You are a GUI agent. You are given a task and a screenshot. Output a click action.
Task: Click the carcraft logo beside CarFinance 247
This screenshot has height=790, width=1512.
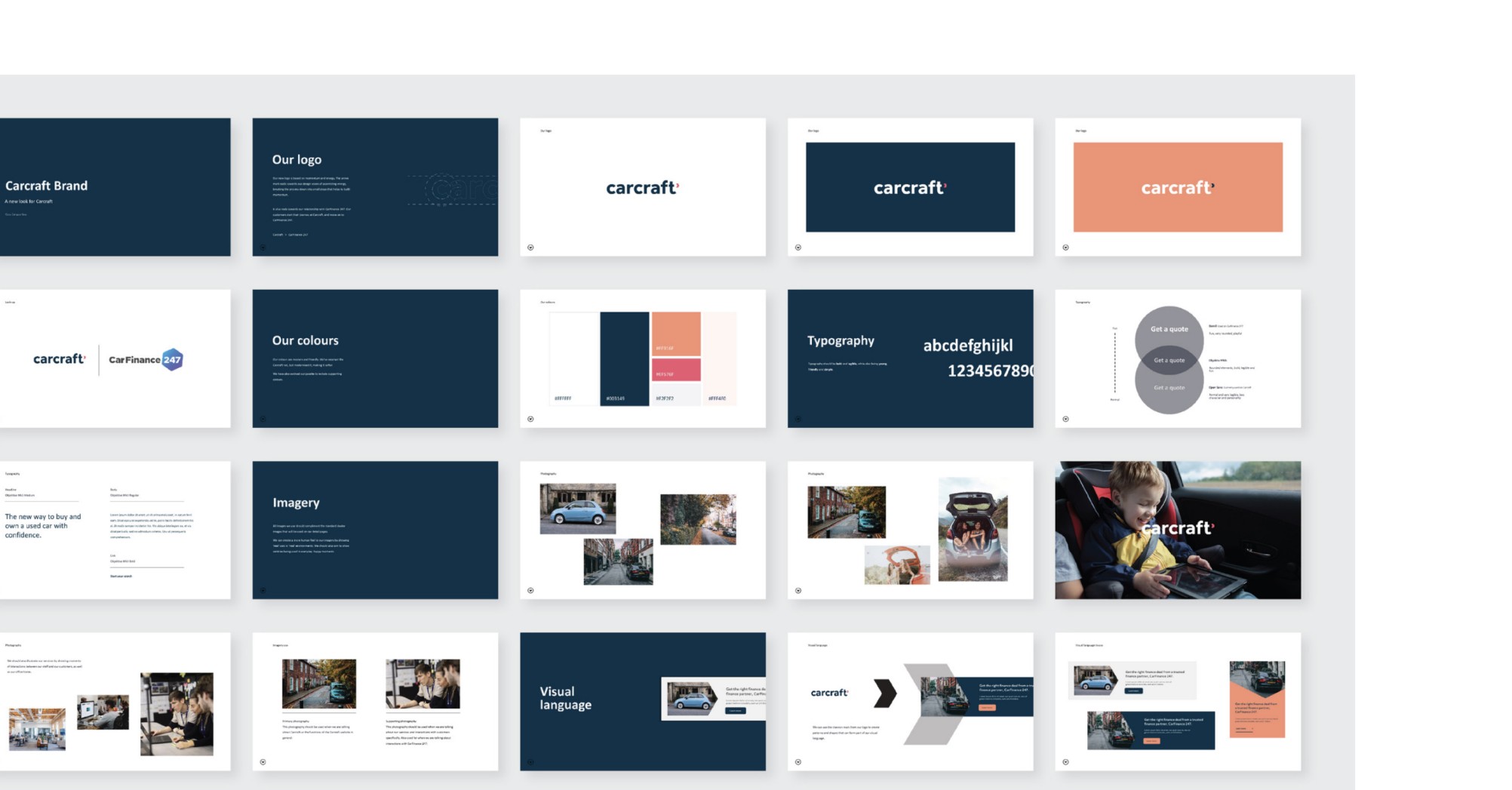(60, 359)
